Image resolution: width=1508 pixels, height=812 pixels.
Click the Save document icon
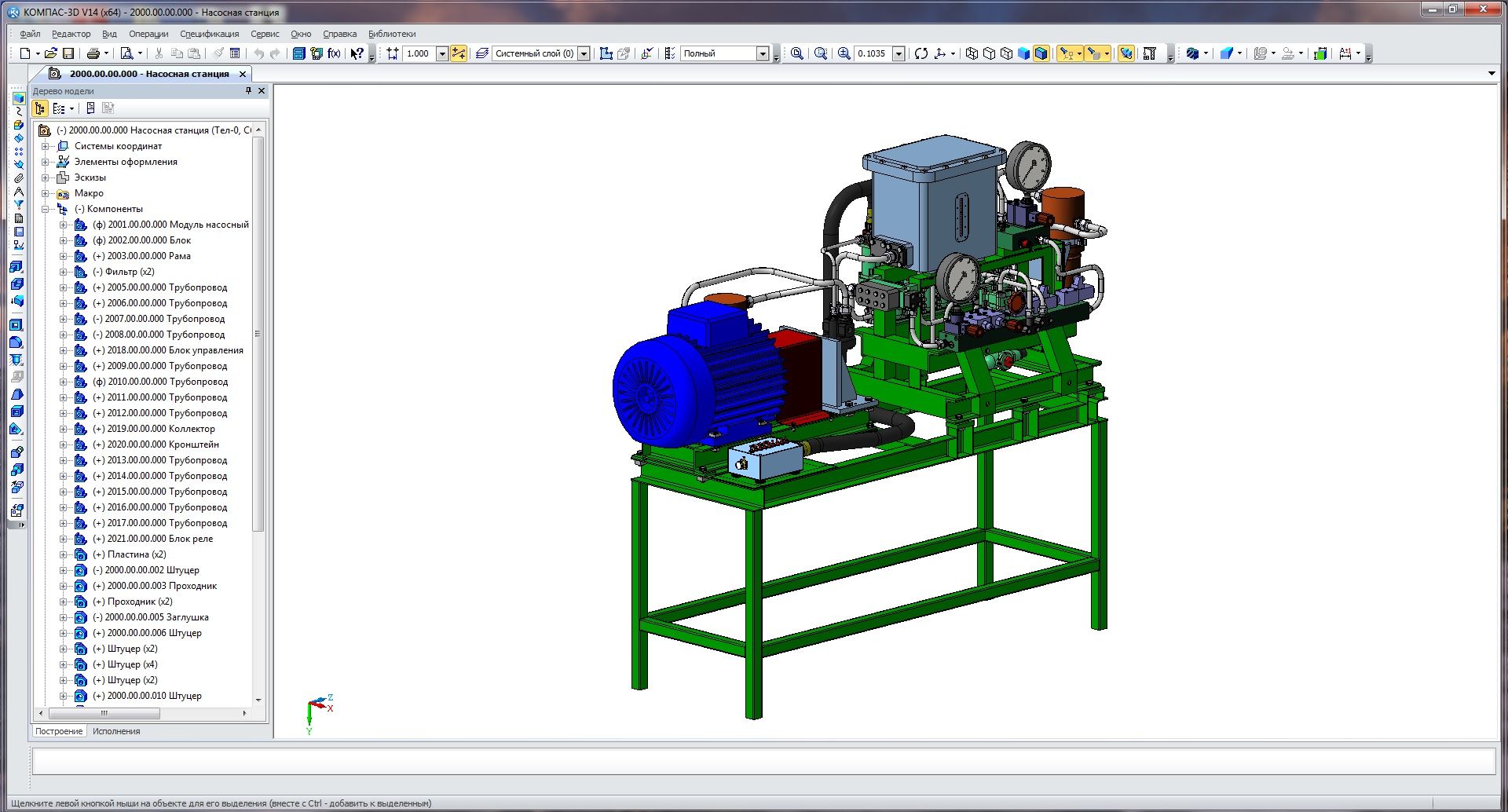coord(68,53)
